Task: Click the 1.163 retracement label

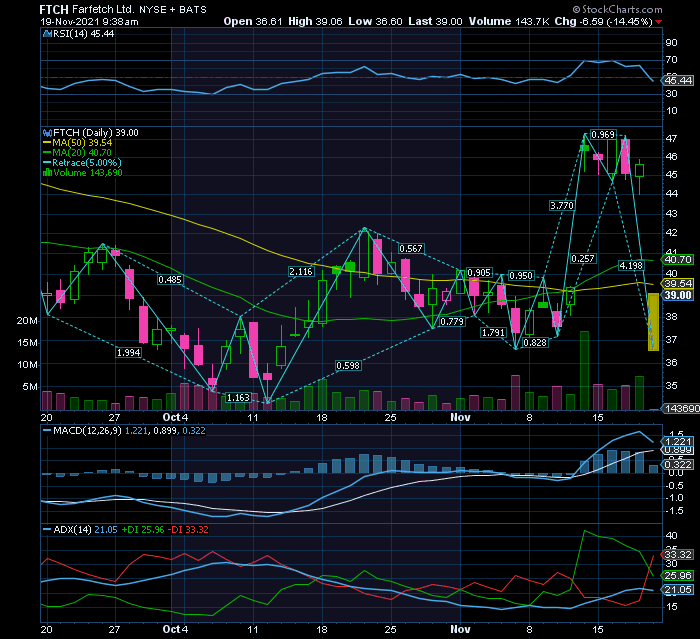Action: pyautogui.click(x=238, y=398)
